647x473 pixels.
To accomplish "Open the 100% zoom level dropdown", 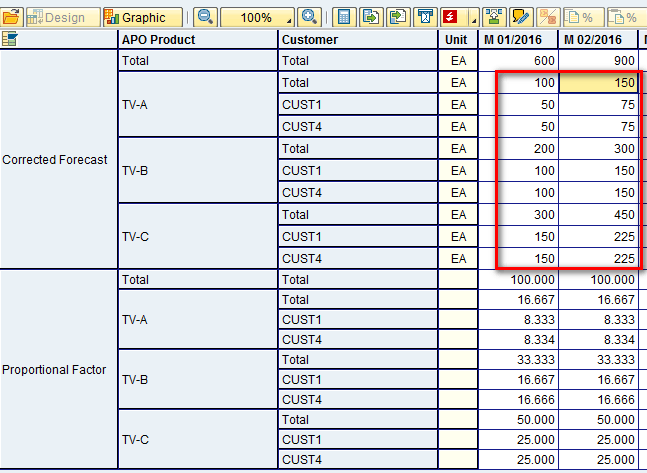I will [x=257, y=17].
